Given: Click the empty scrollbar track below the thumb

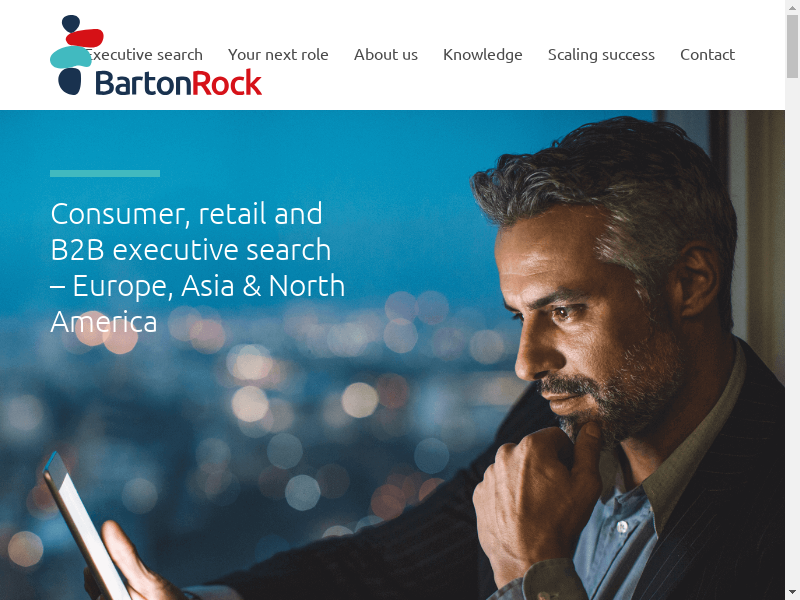Looking at the screenshot, I should point(792,332).
